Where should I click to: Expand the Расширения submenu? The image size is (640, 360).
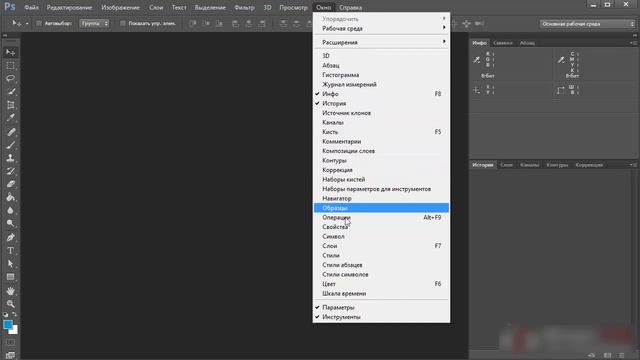click(x=381, y=42)
